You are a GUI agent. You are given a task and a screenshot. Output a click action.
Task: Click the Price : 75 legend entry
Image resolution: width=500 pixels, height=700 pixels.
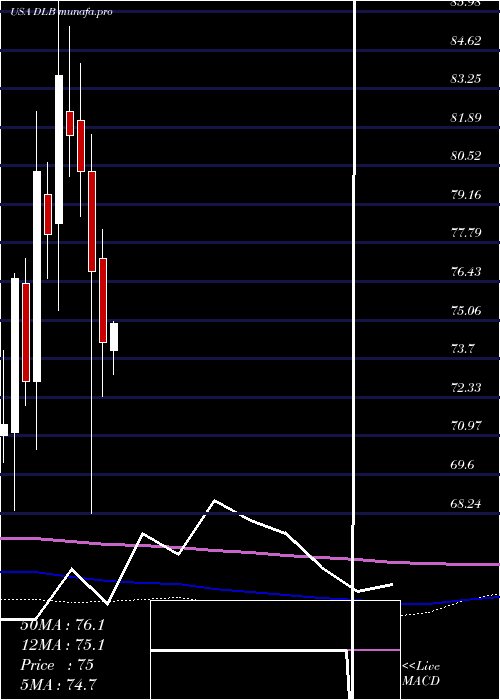tap(57, 665)
